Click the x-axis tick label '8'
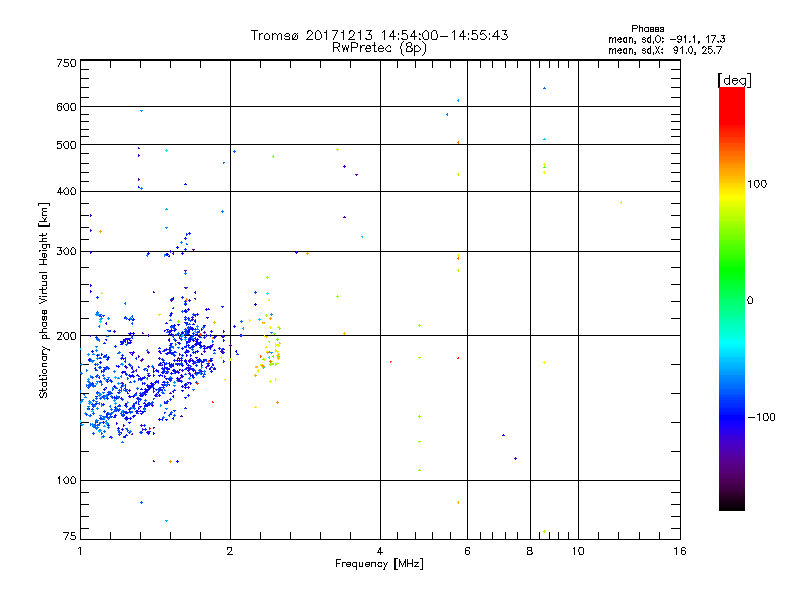Viewport: 800px width, 600px height. click(530, 551)
